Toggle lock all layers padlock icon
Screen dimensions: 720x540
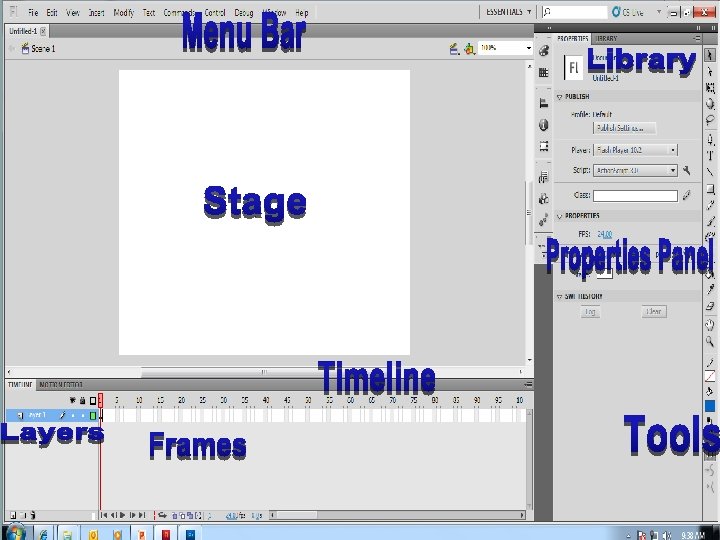(x=83, y=400)
